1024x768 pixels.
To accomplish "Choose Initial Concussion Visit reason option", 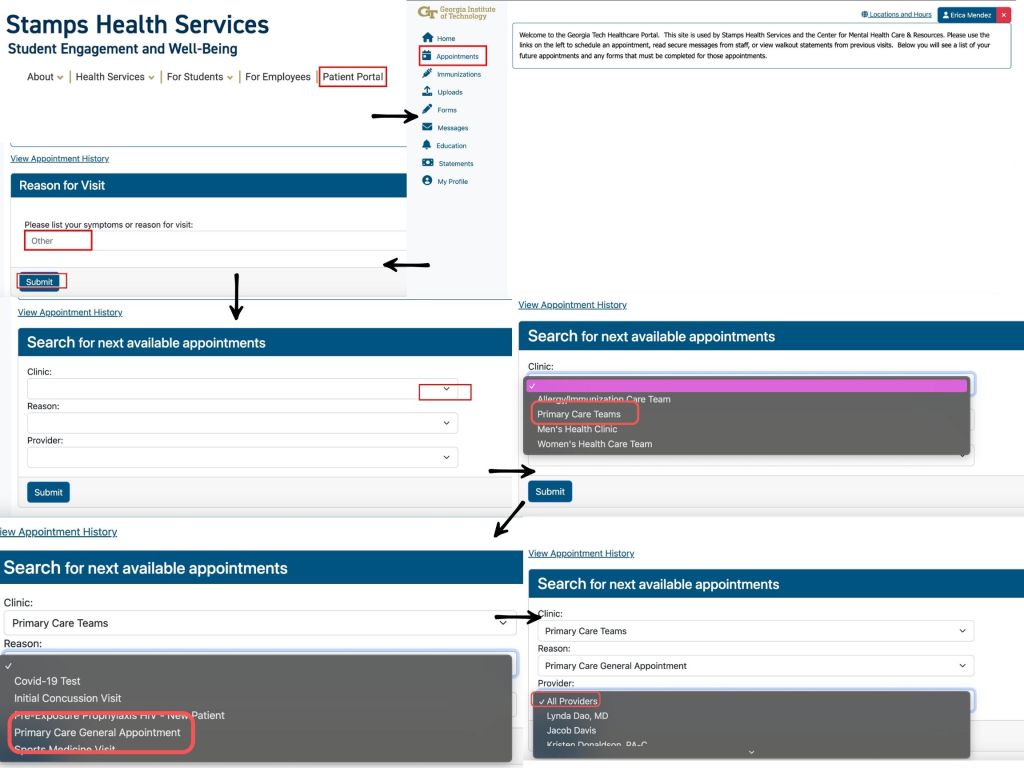I will click(x=67, y=698).
